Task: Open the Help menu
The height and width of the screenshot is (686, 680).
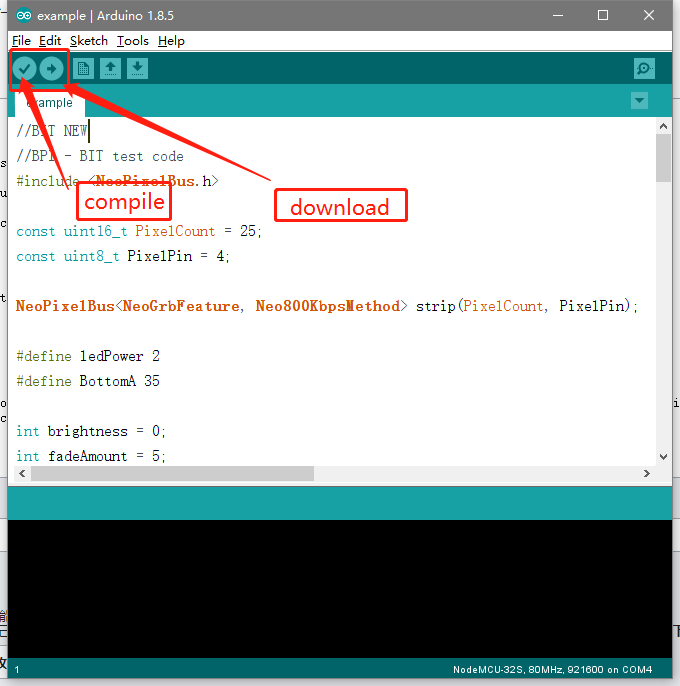Action: (171, 41)
